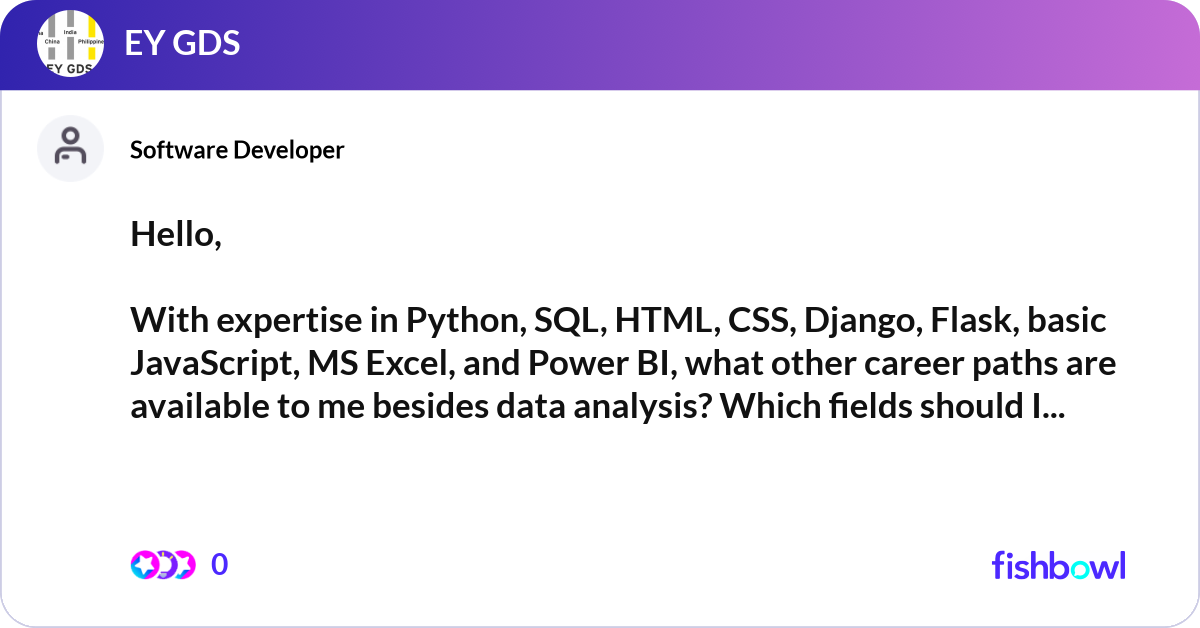Image resolution: width=1200 pixels, height=628 pixels.
Task: Click the EY GDS circular company logo
Action: (70, 43)
